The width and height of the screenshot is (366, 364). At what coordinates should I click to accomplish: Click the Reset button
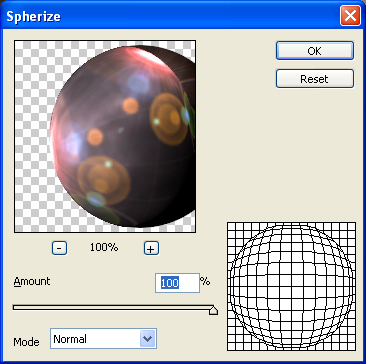coord(315,79)
